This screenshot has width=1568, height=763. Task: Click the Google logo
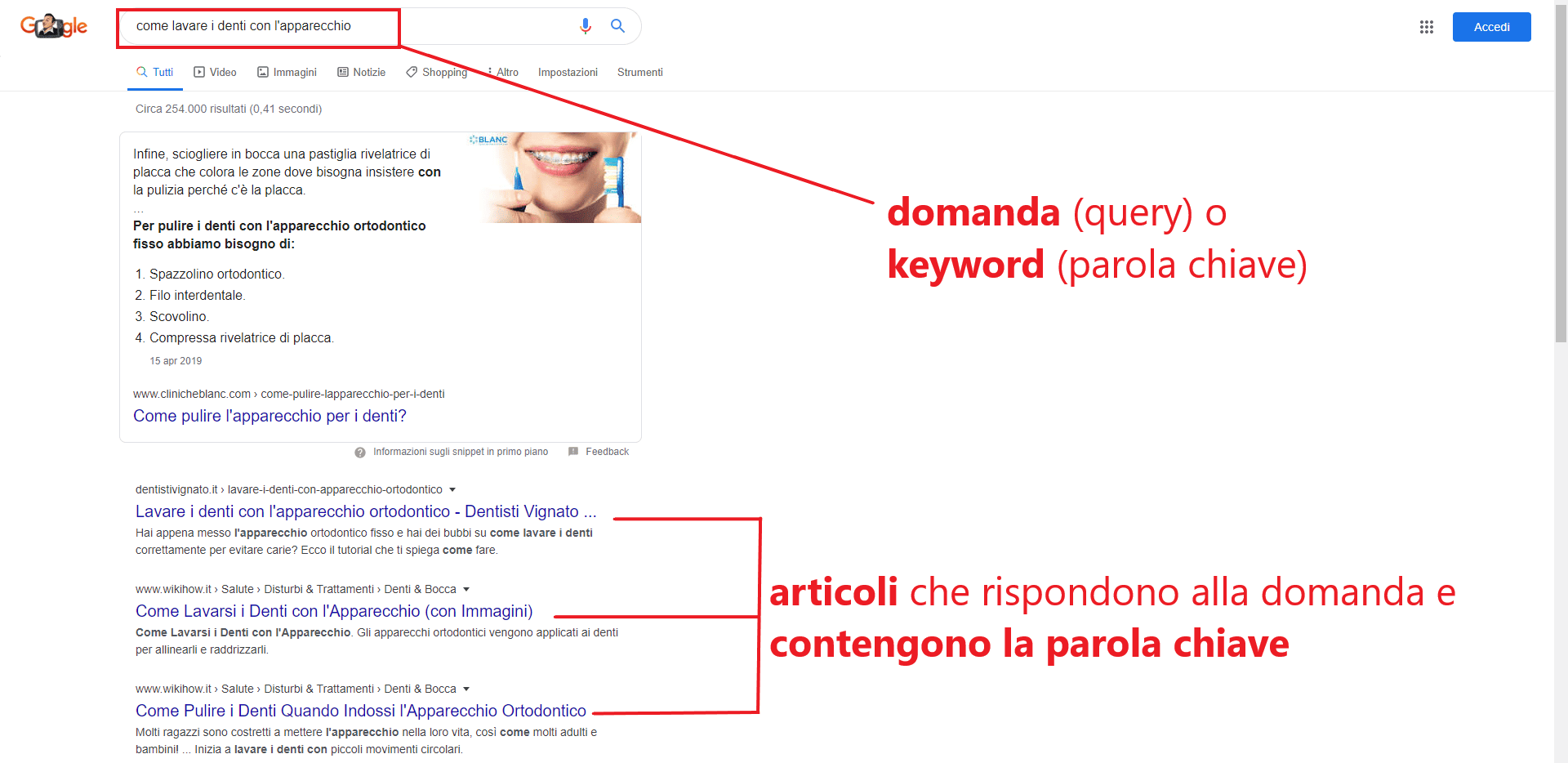click(x=52, y=25)
